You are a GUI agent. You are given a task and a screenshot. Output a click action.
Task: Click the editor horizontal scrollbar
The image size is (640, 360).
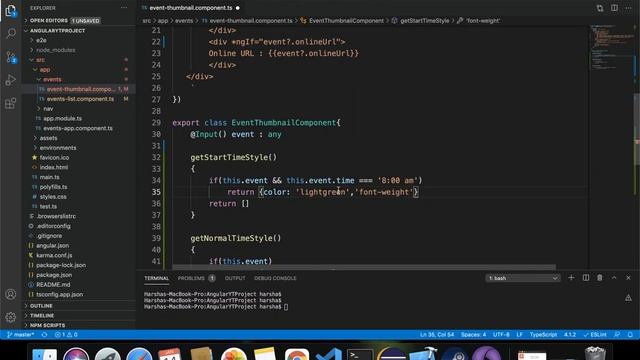(x=363, y=267)
